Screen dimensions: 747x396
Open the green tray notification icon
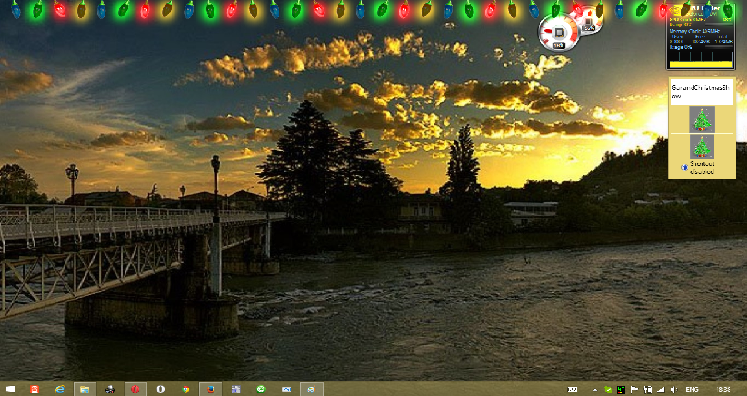tap(608, 389)
